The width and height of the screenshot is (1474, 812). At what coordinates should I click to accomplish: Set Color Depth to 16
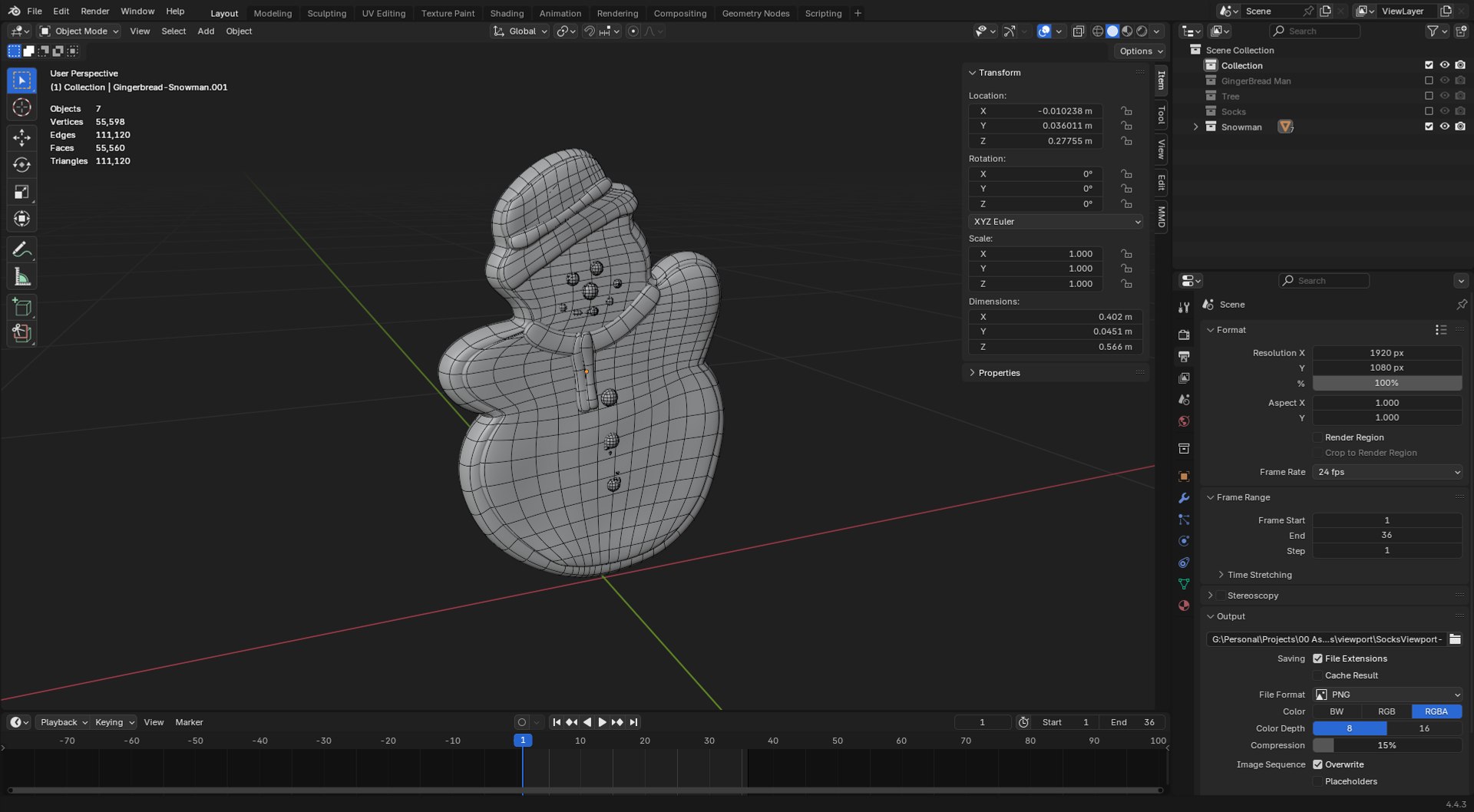(x=1424, y=728)
